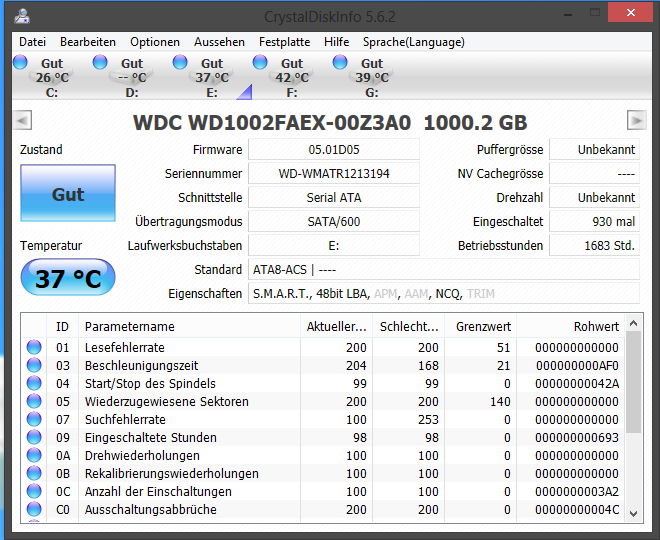Click status orb in Drehwiederholungen row

tap(34, 455)
